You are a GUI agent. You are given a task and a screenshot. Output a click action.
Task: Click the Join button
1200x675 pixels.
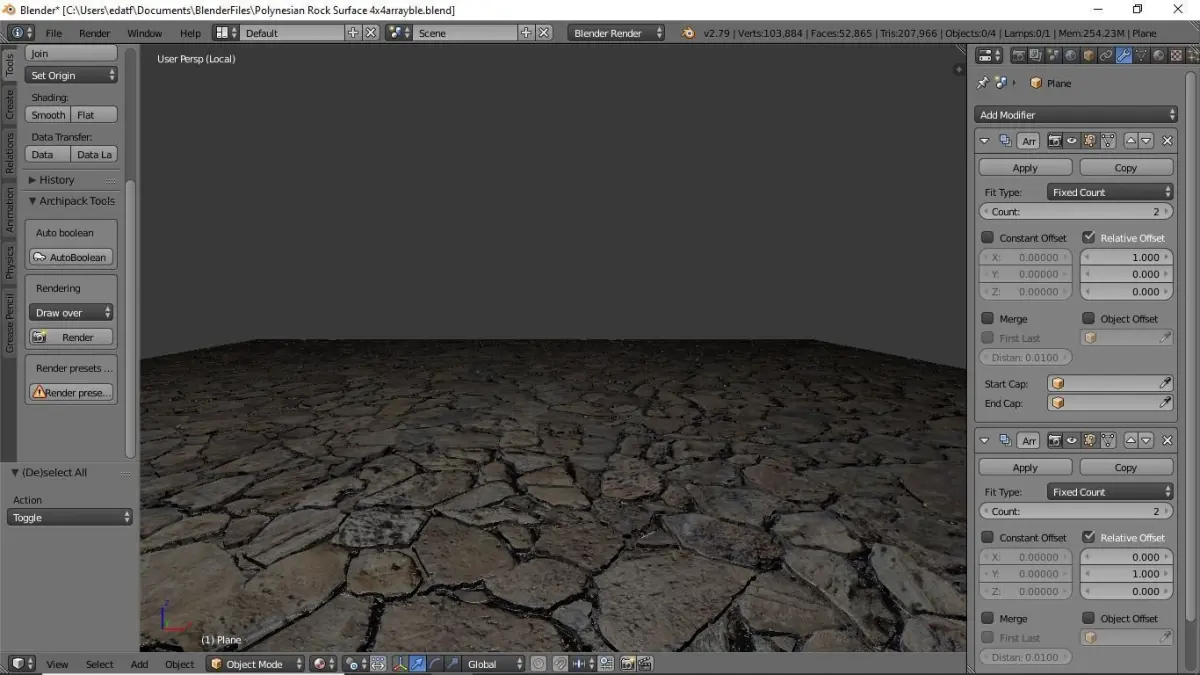pyautogui.click(x=71, y=53)
